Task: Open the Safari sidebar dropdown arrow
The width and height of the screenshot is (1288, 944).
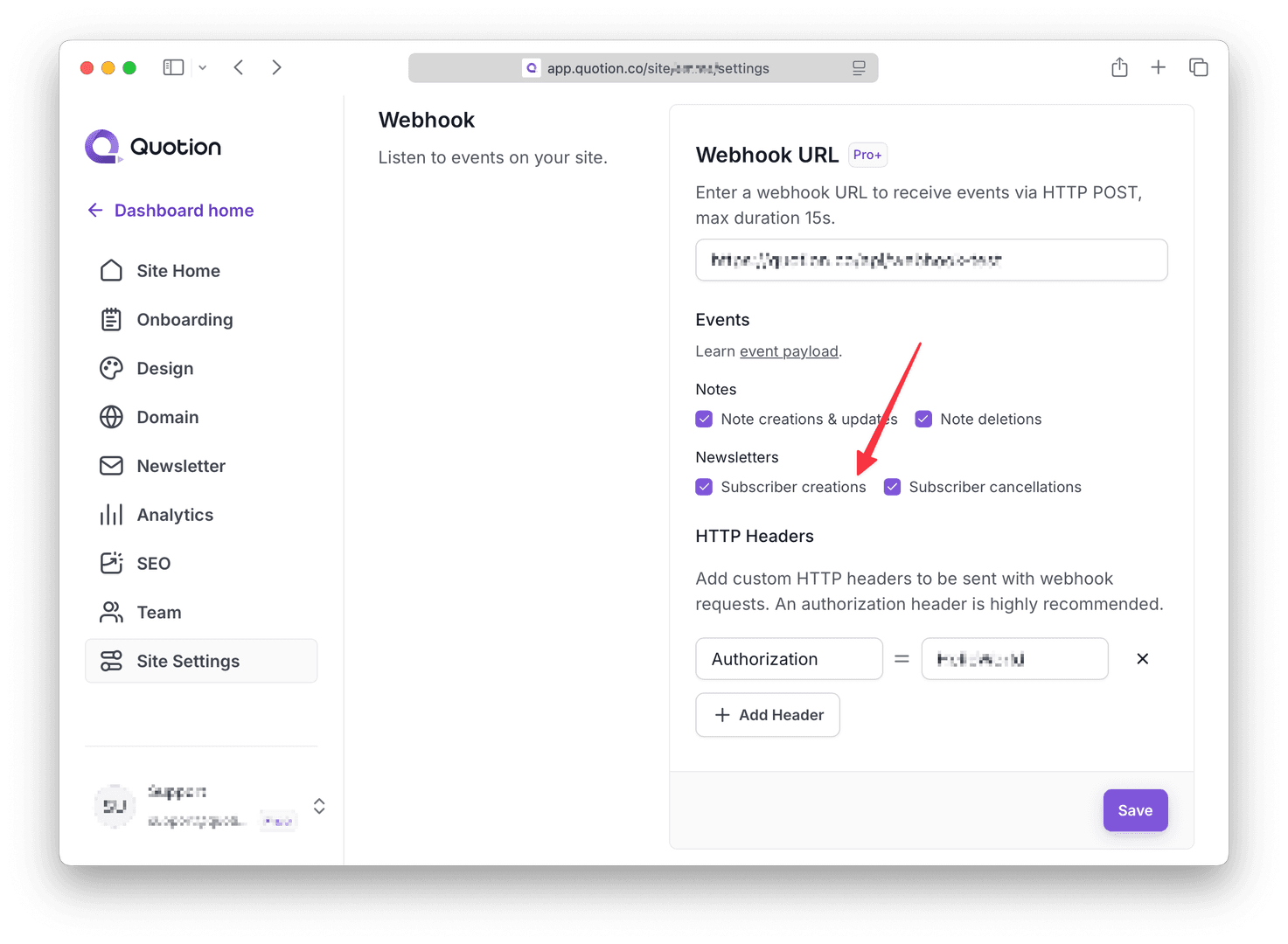Action: (203, 67)
